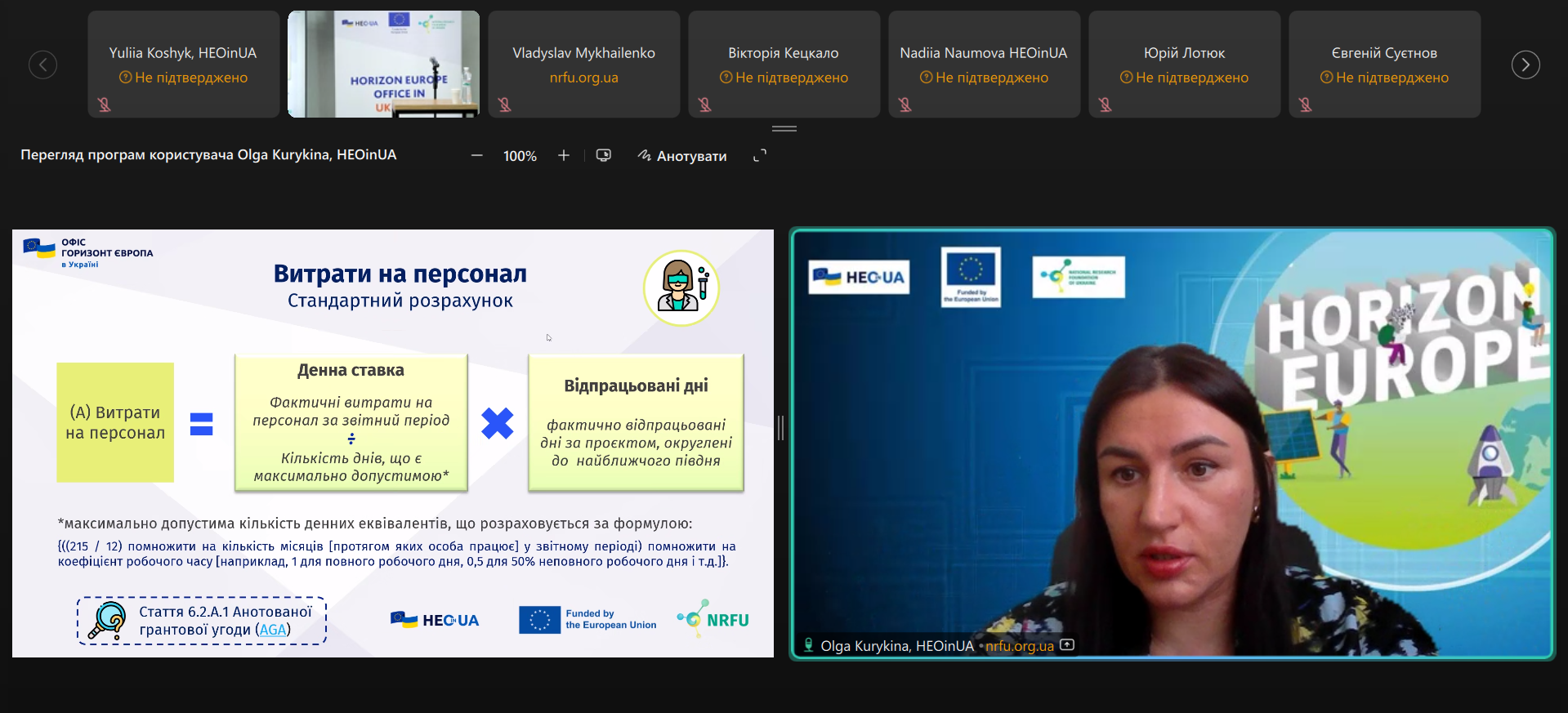The height and width of the screenshot is (713, 1568).
Task: Zoom in the shared screen view
Action: [564, 155]
